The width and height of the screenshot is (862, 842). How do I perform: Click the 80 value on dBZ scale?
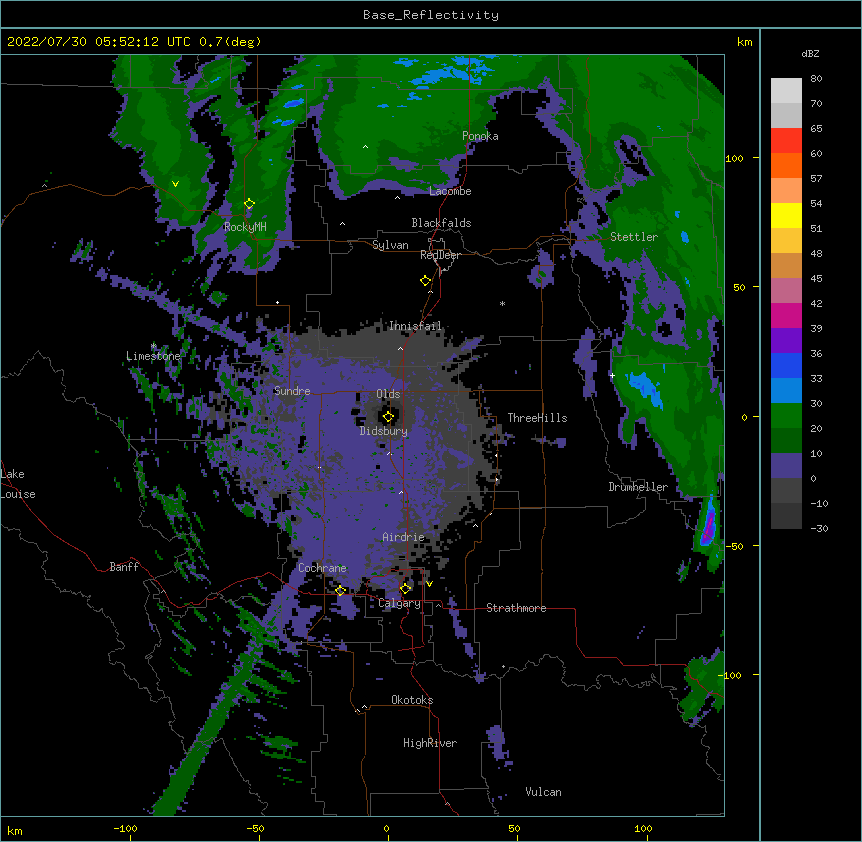click(x=816, y=78)
